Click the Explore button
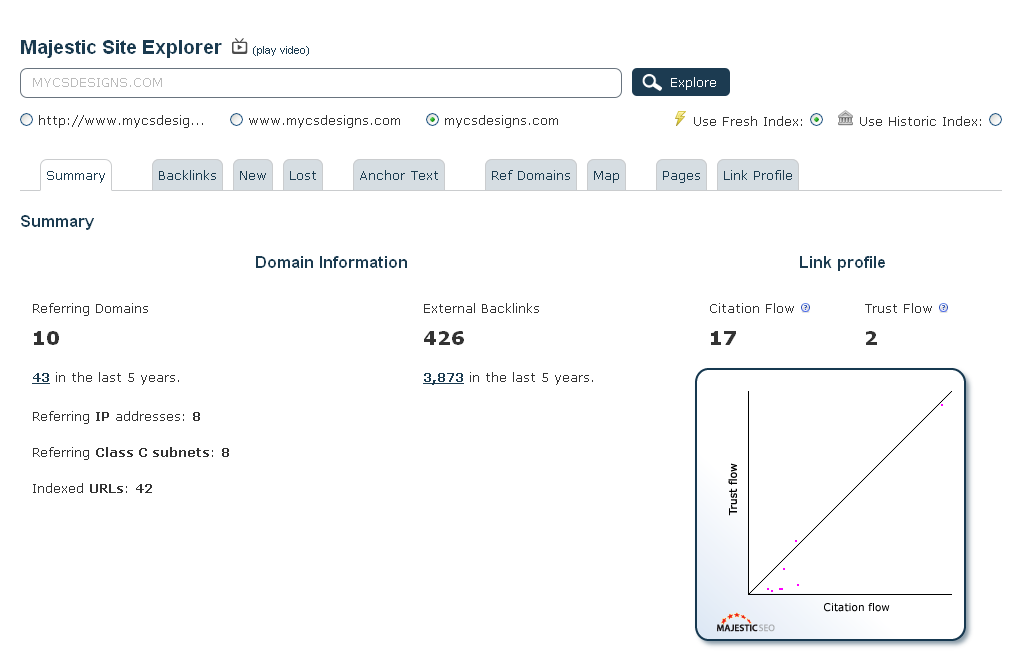Screen dimensions: 1021x658 [680, 82]
